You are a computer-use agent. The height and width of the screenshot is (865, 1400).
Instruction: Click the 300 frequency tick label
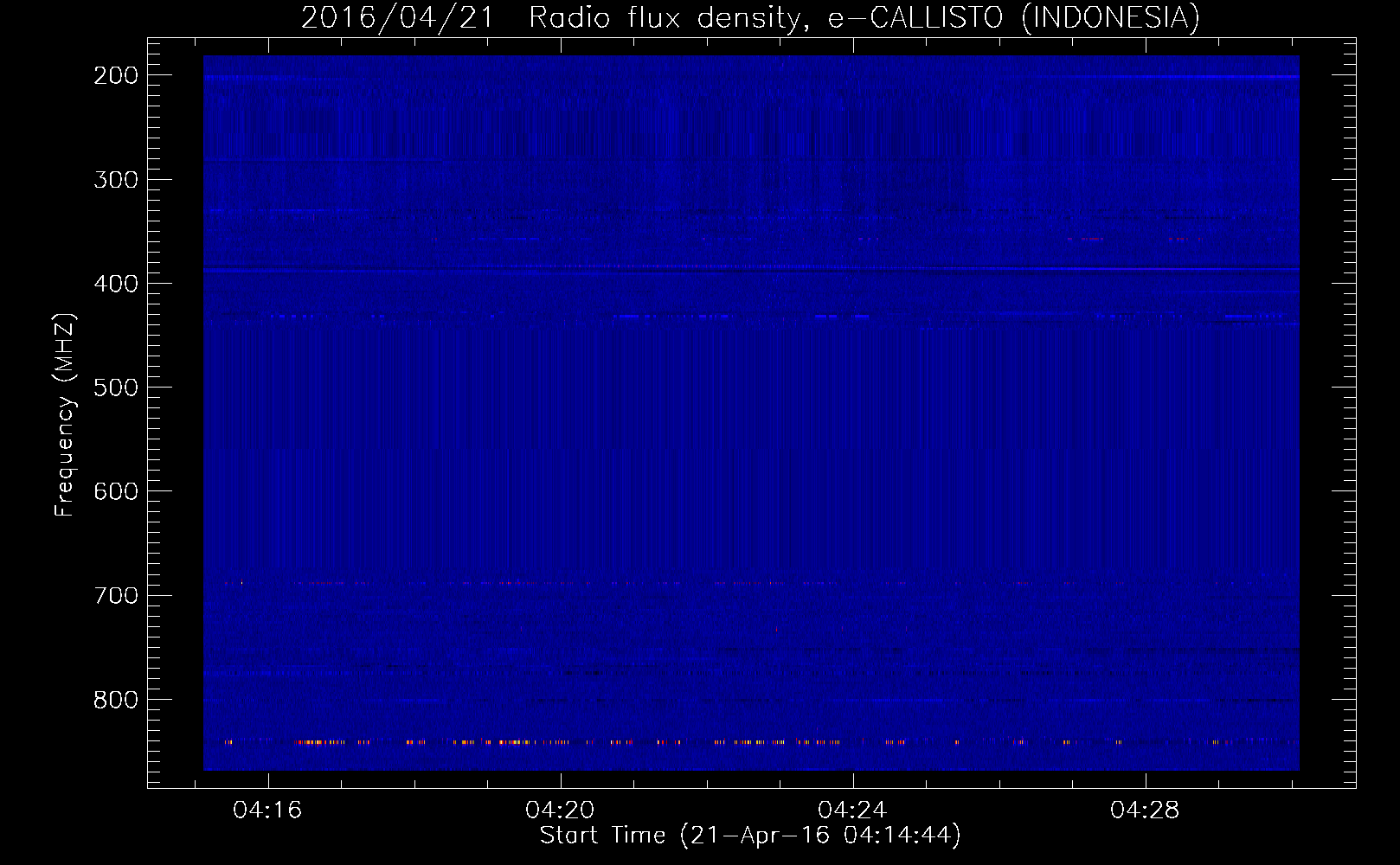[116, 180]
